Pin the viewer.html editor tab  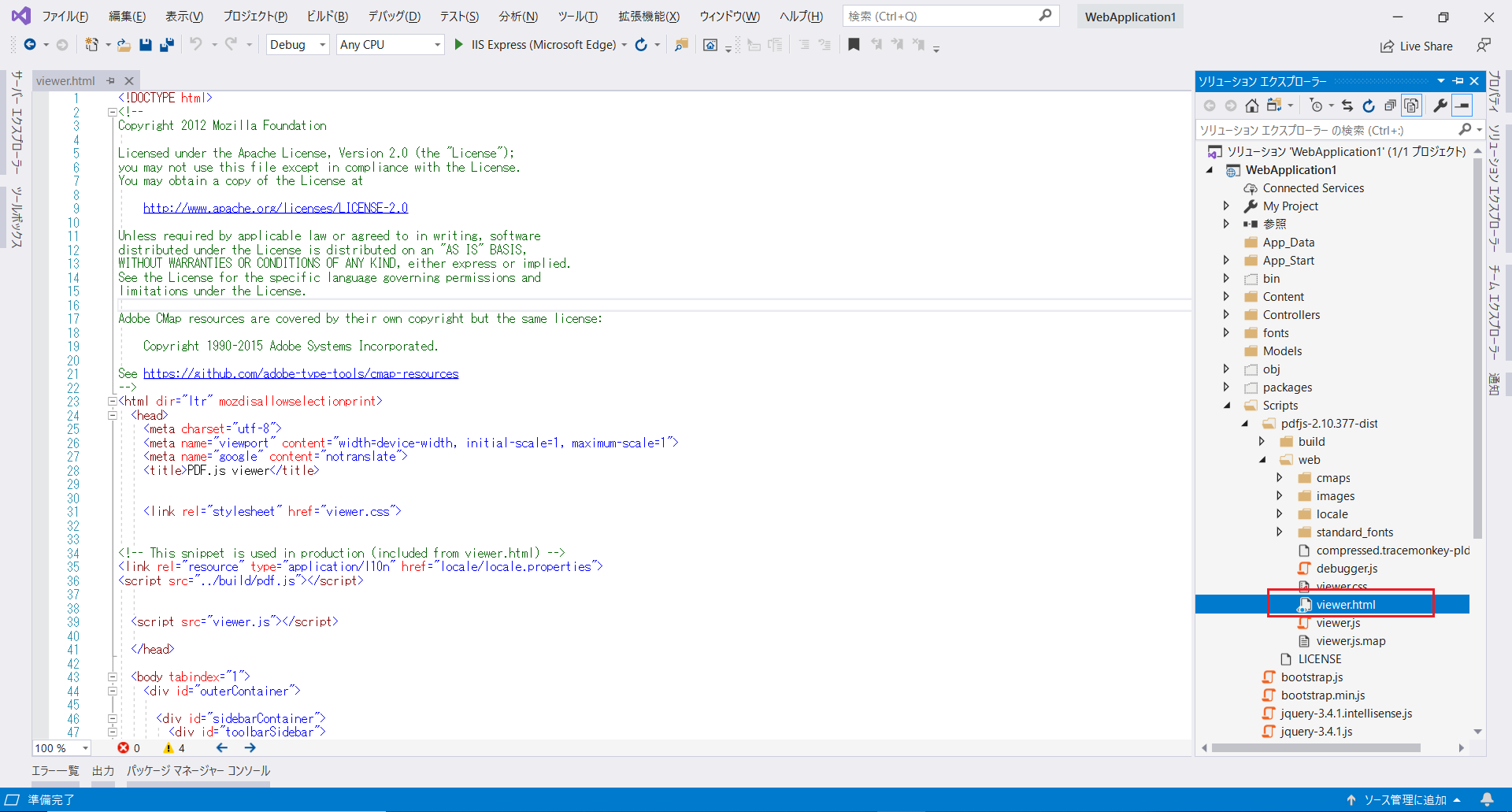coord(110,80)
